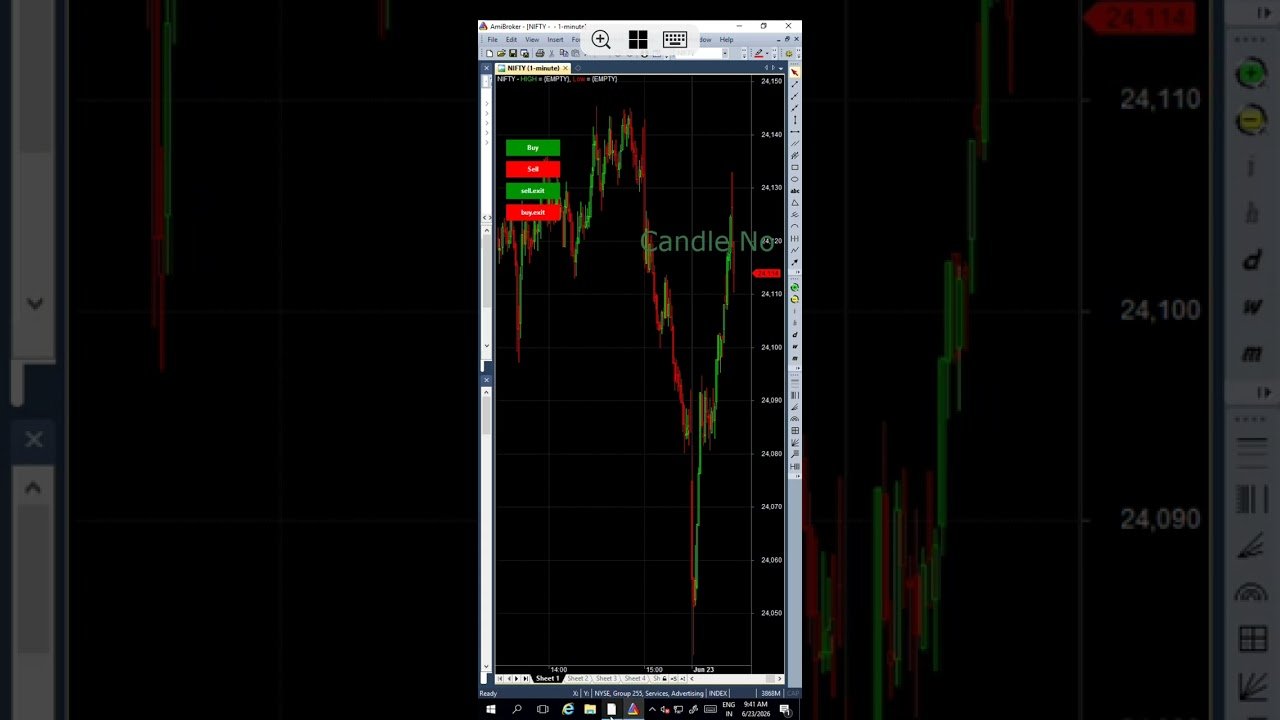Toggle the sheet lock icon
The height and width of the screenshot is (720, 1280).
[664, 678]
